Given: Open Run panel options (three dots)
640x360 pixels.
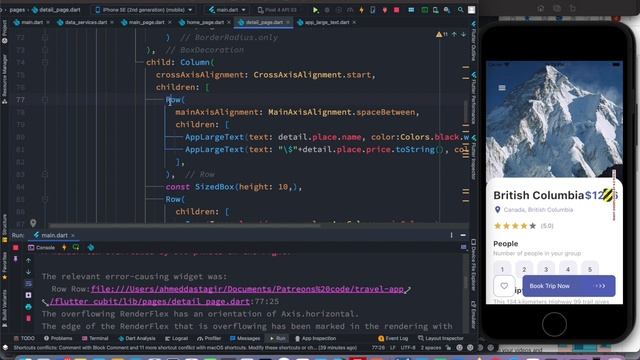Looking at the screenshot, I should coord(451,235).
